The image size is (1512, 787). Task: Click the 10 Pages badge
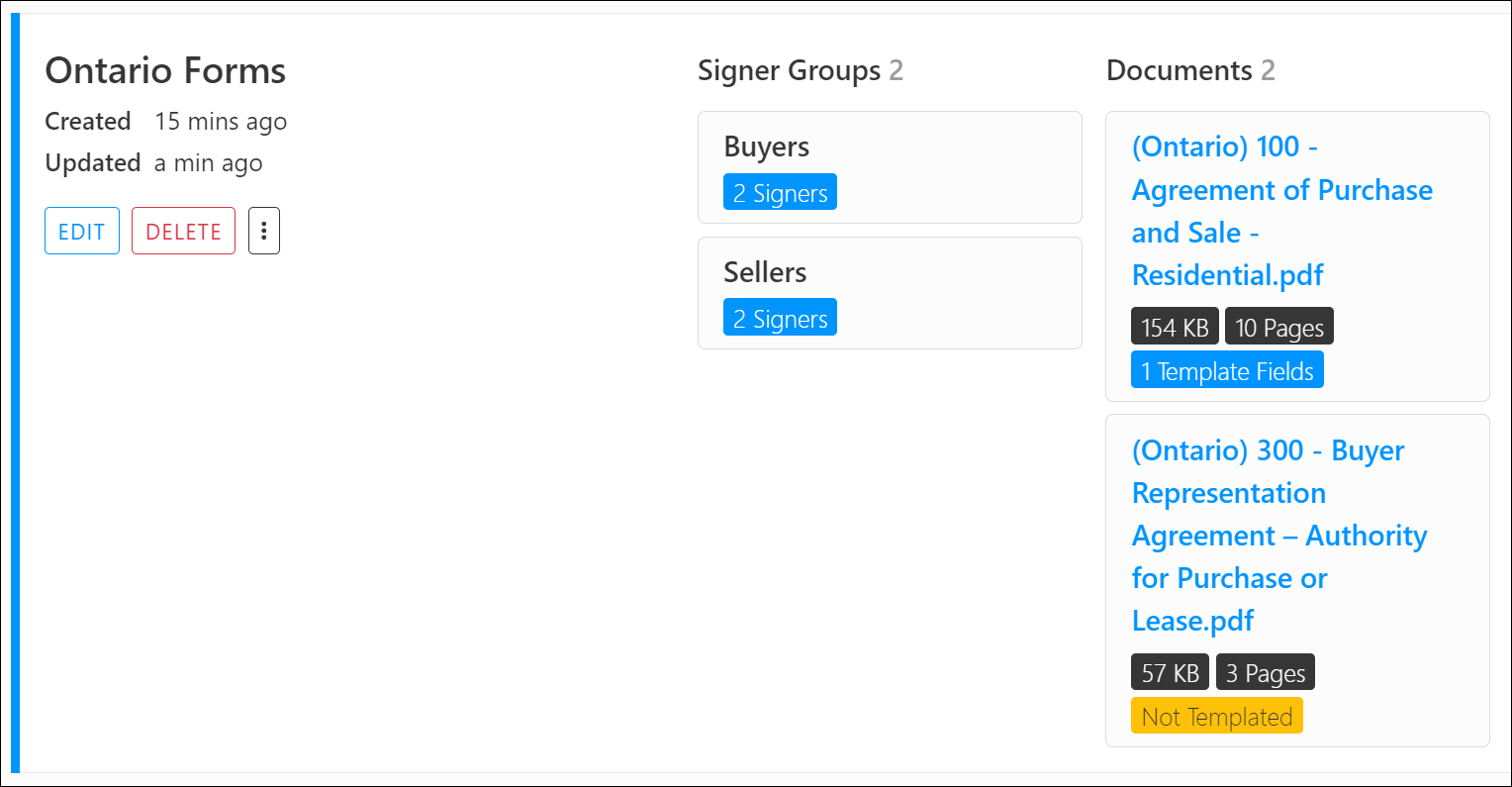1278,325
